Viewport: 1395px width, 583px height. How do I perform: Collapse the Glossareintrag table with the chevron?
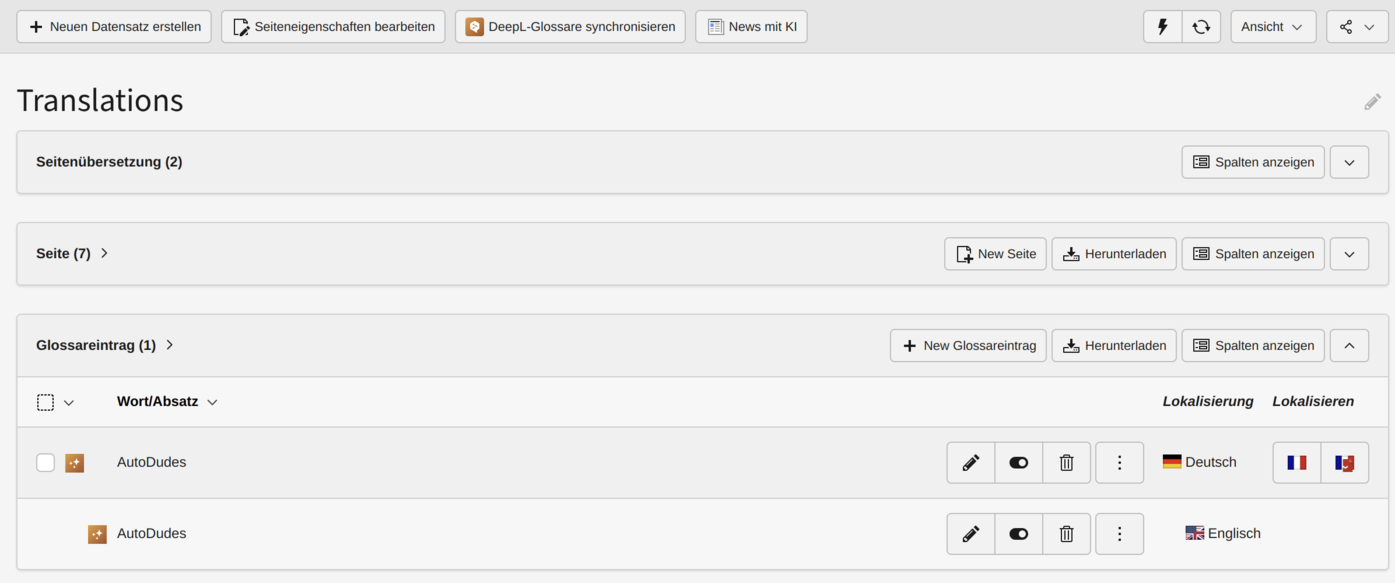pyautogui.click(x=1349, y=346)
